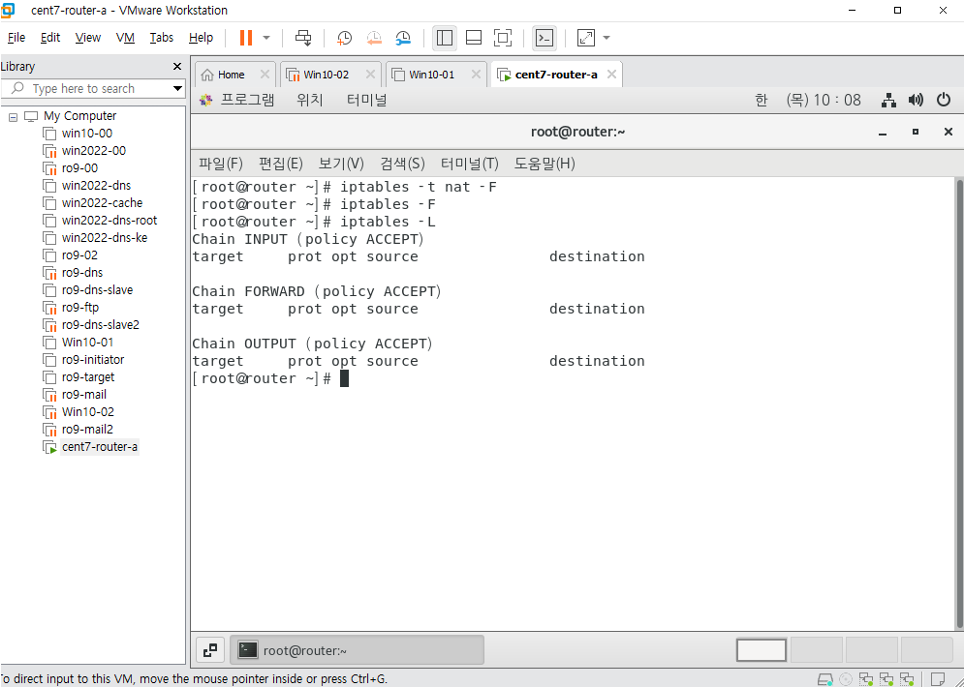
Task: Click the Send Ctrl+Alt+Del toolbar icon
Action: tap(303, 38)
